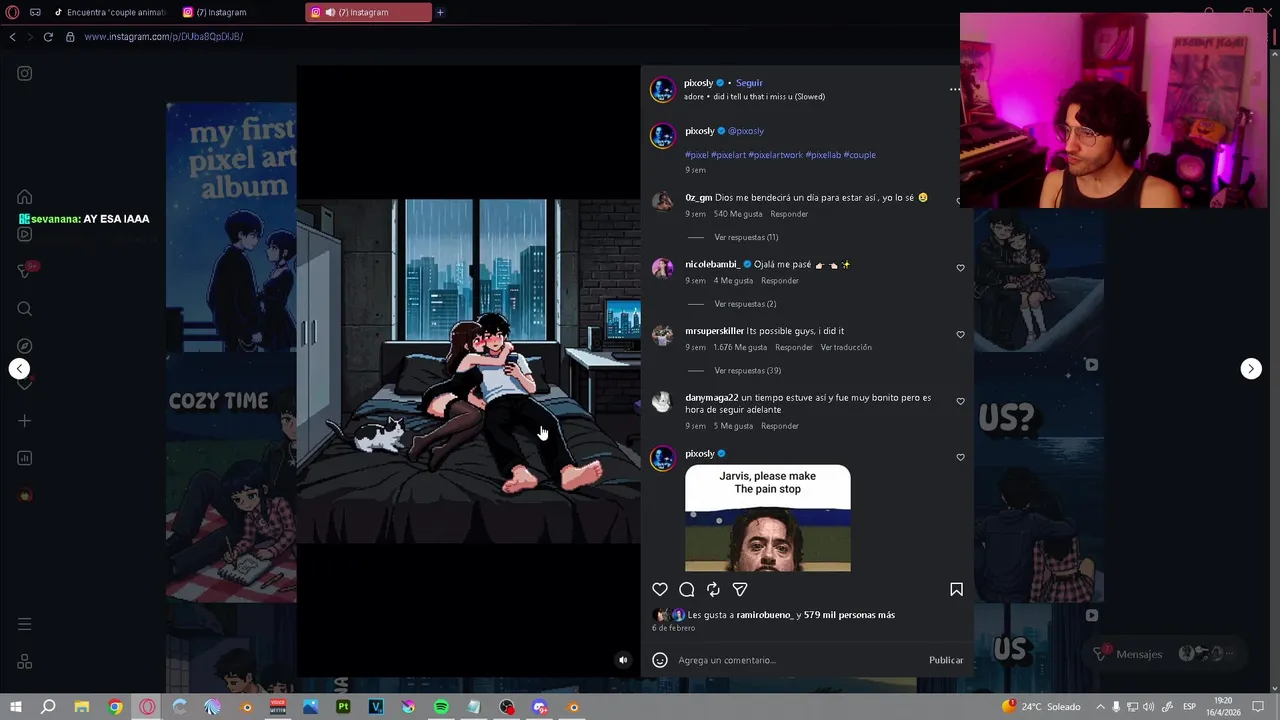Image resolution: width=1280 pixels, height=720 pixels.
Task: Follow pixosly with Seguir link
Action: tap(749, 83)
